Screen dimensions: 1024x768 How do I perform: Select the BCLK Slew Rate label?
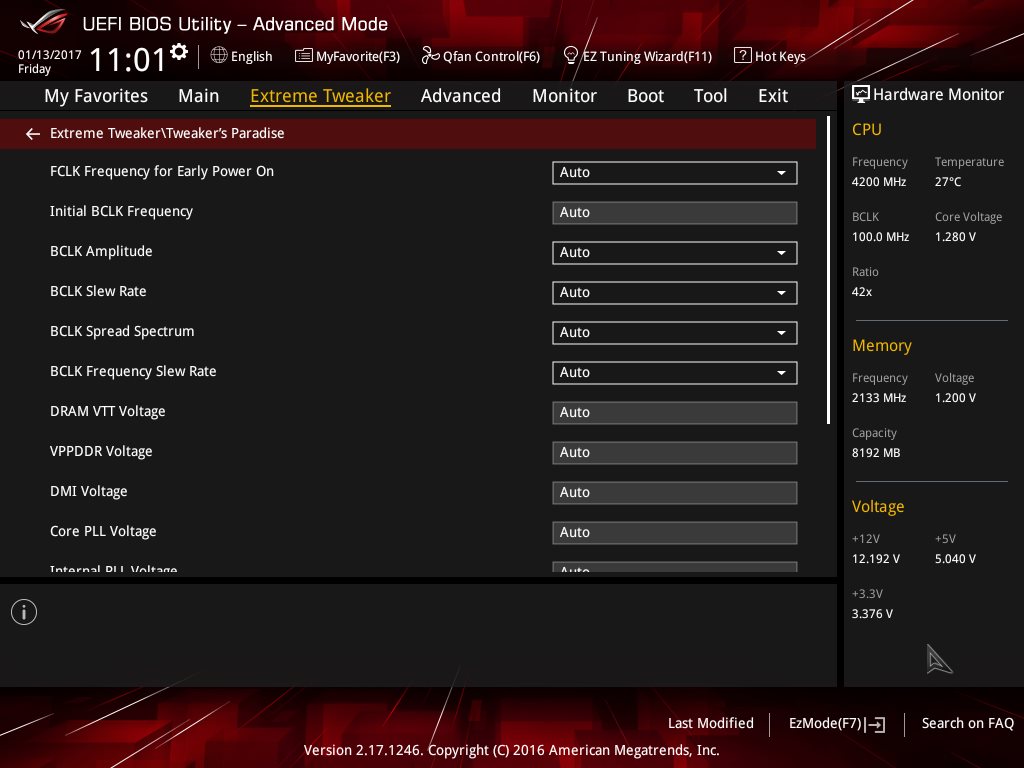coord(98,291)
